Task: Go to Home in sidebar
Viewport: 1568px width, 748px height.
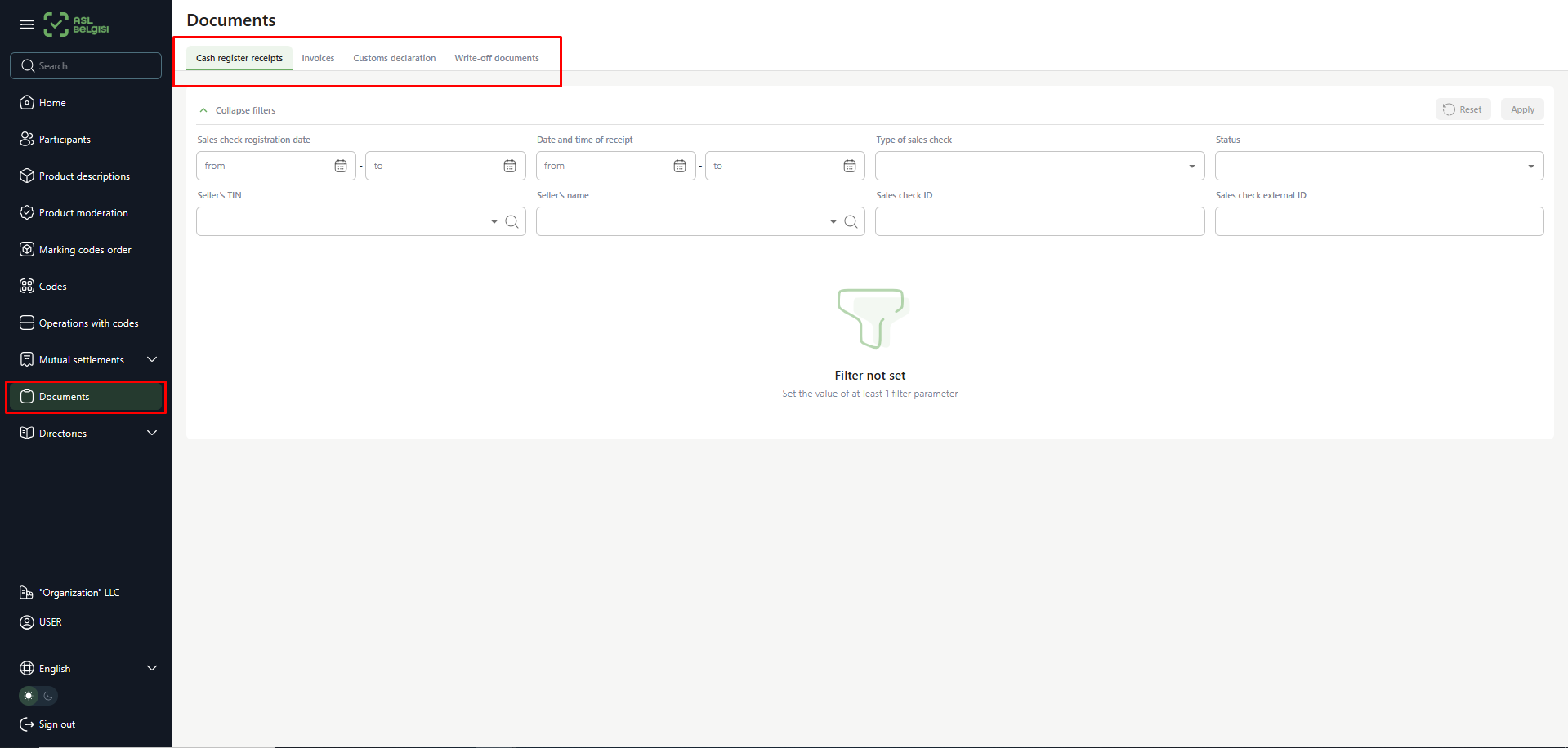Action: point(52,103)
